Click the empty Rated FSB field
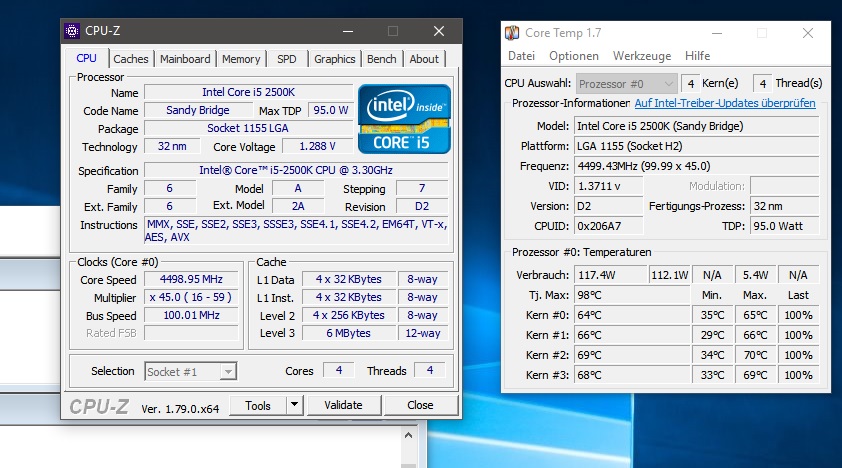Screen dimensions: 842x468 coord(191,333)
